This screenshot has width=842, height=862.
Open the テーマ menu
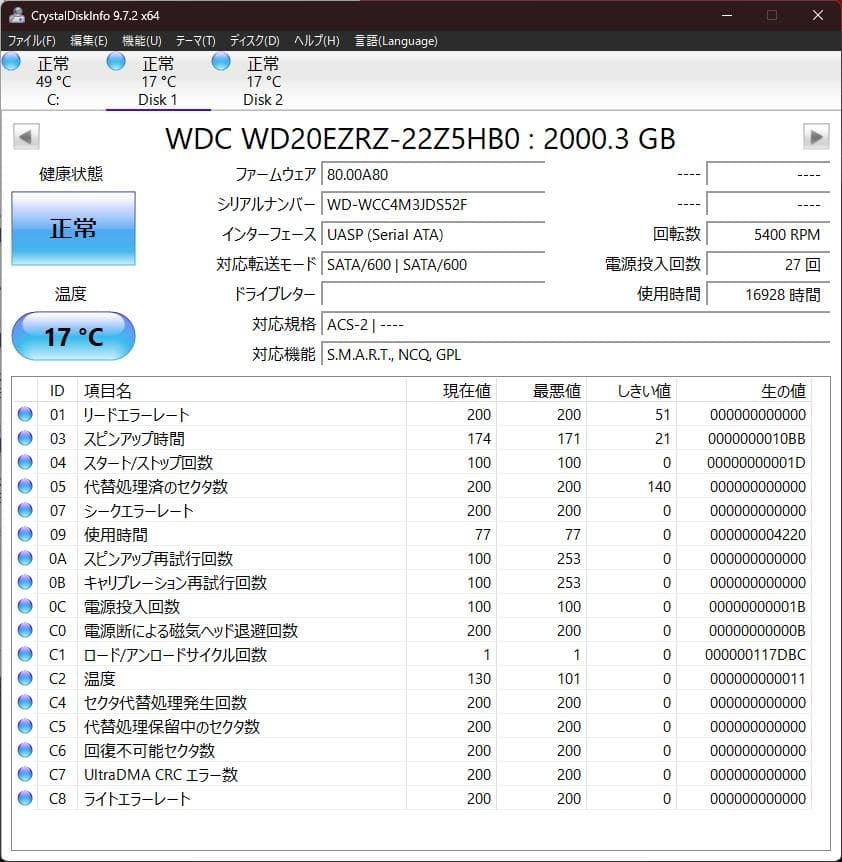click(x=197, y=40)
